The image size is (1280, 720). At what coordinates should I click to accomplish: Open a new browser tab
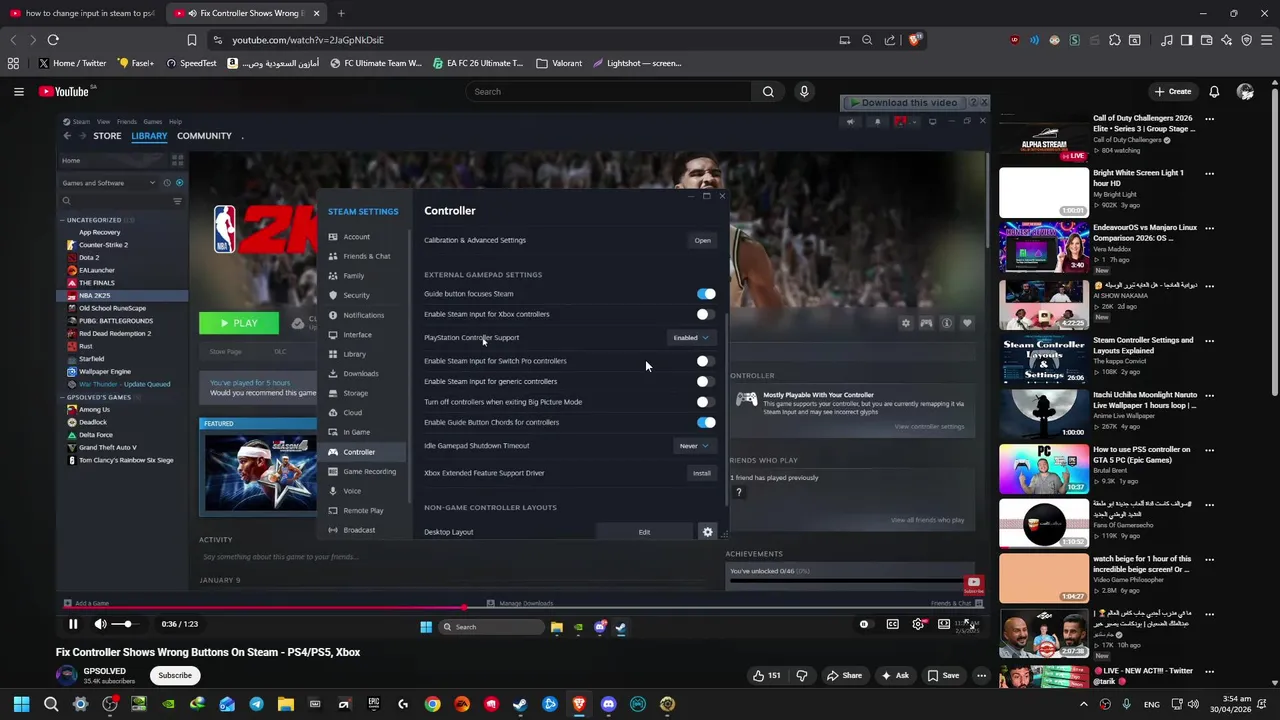(x=341, y=13)
